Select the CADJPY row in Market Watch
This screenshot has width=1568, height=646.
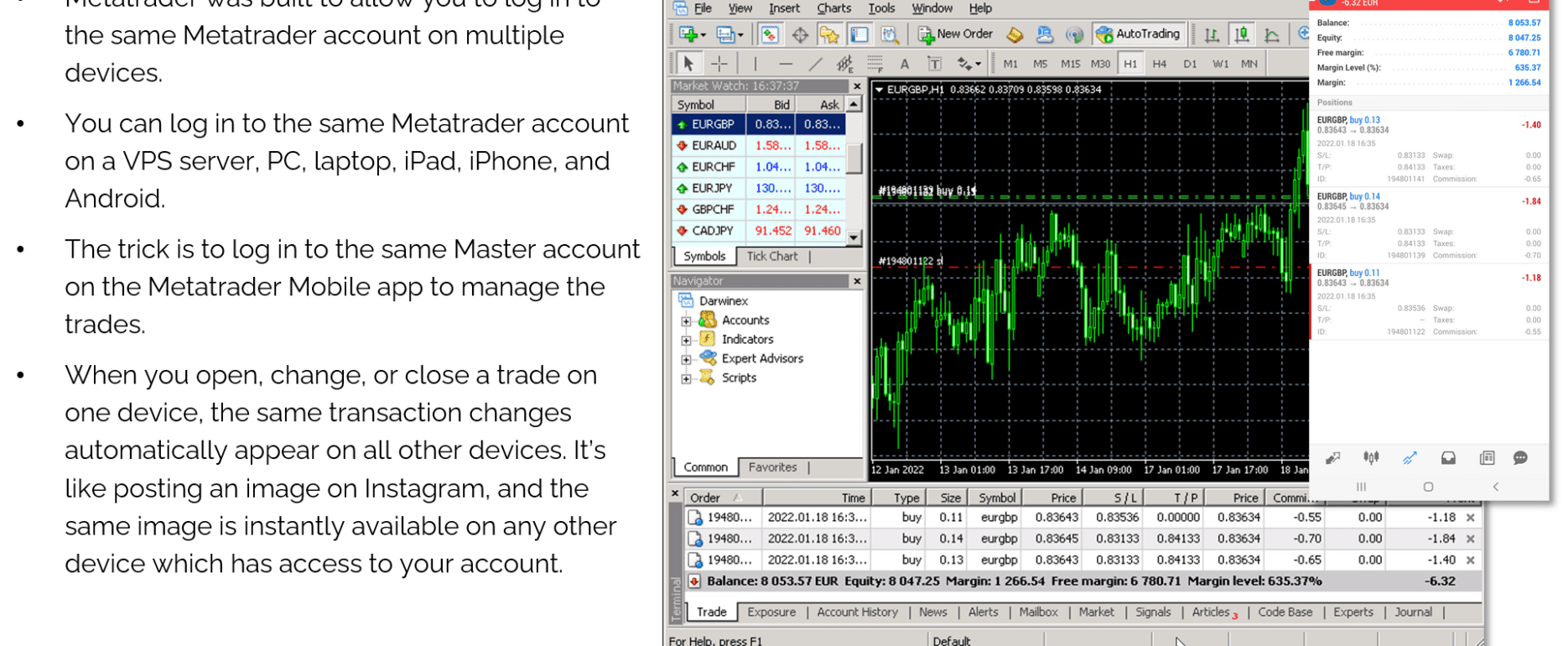(x=758, y=231)
